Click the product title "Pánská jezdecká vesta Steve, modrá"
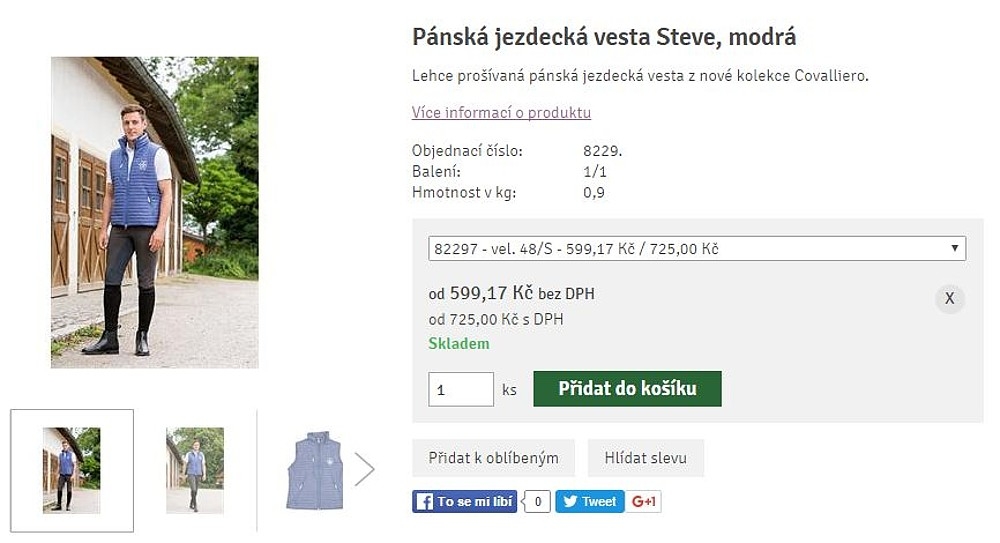Viewport: 1000px width, 543px height. tap(604, 38)
